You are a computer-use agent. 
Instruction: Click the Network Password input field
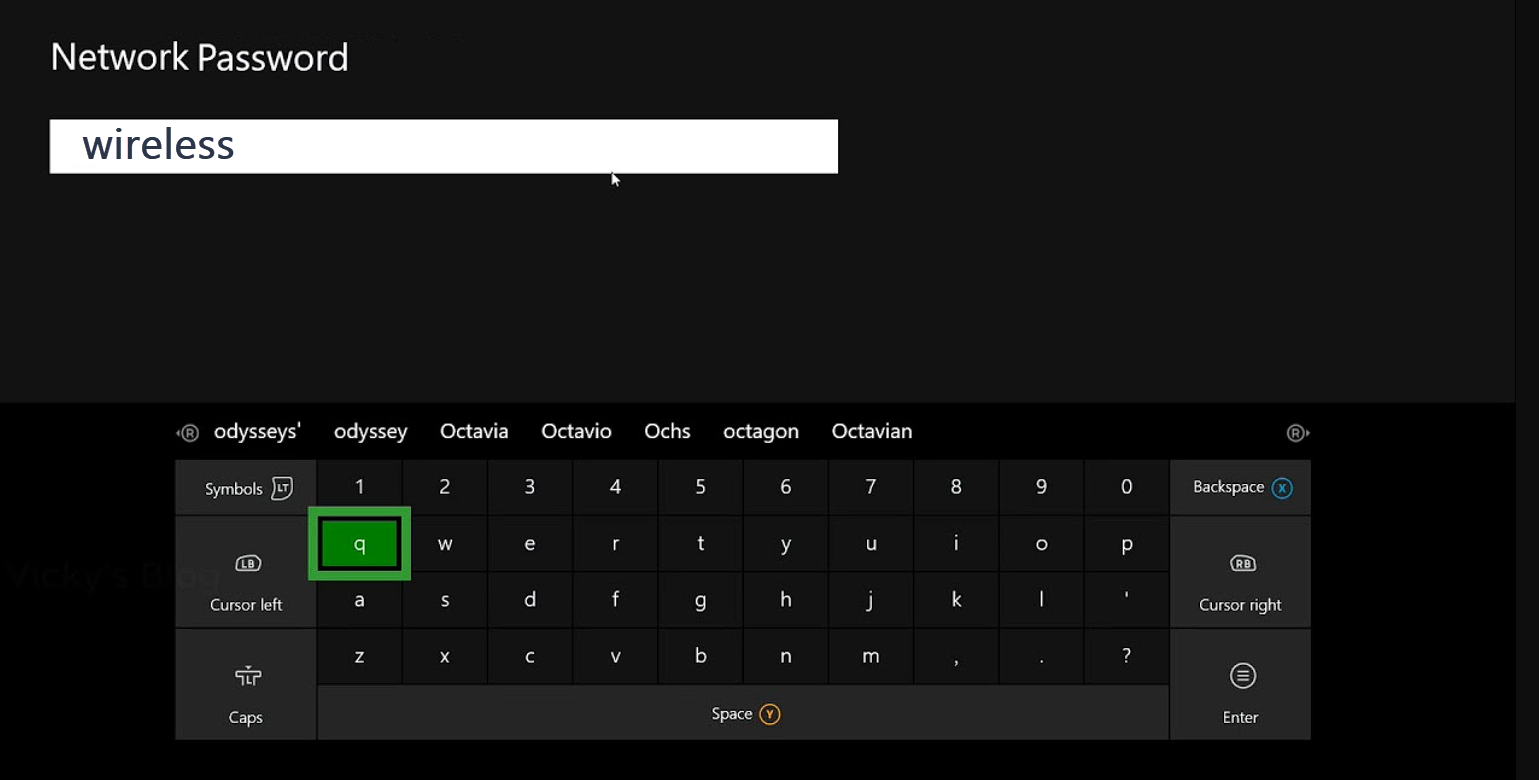443,146
